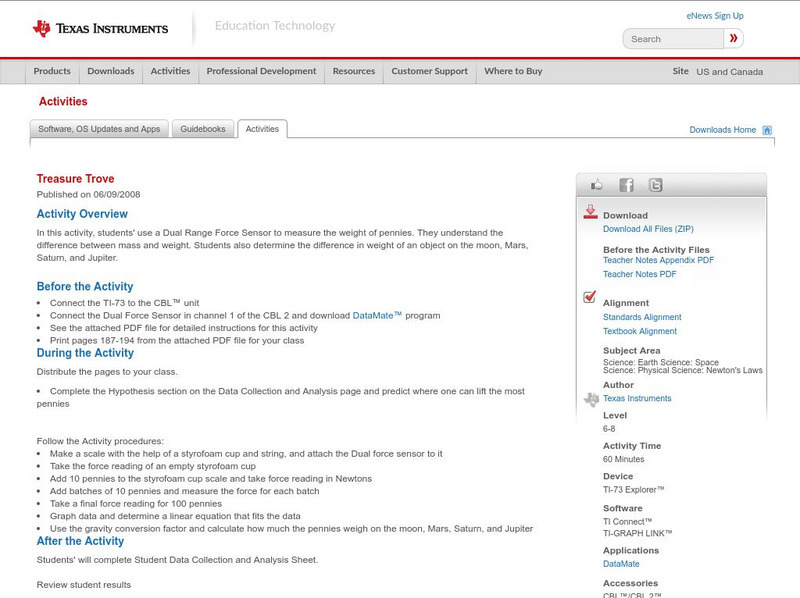The image size is (800, 598).
Task: Open the Customer Support menu
Action: tap(430, 71)
